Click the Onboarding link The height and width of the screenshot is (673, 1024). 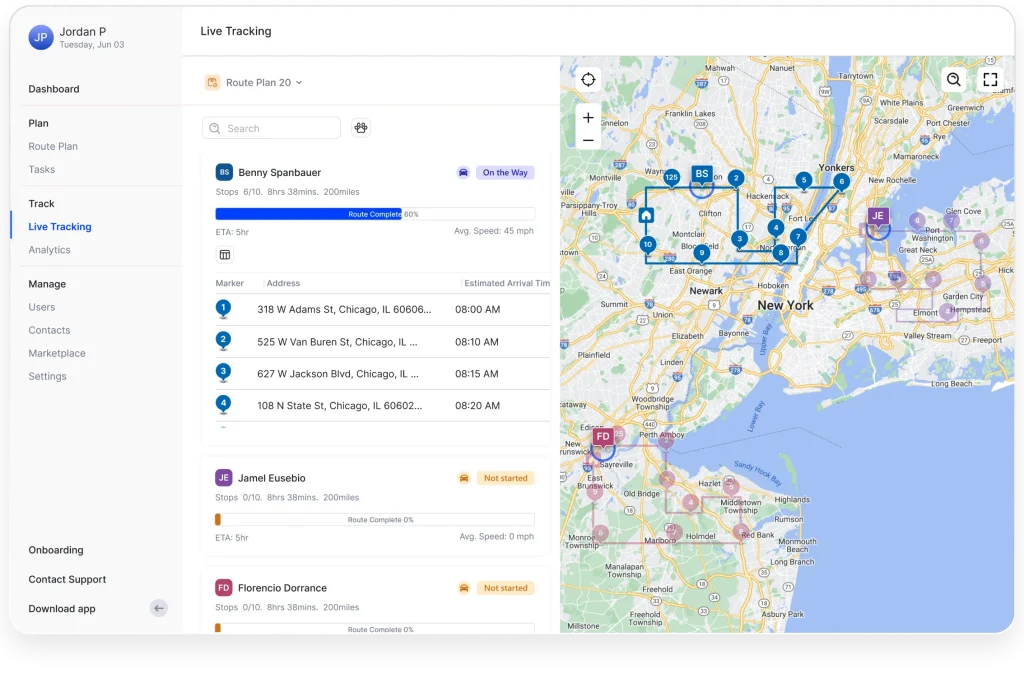56,550
